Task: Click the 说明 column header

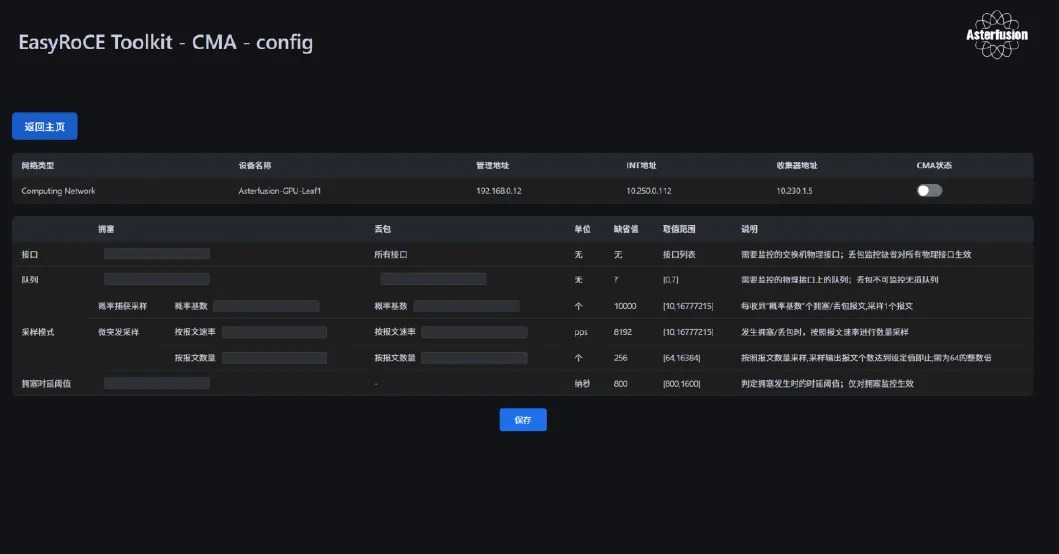Action: [749, 229]
